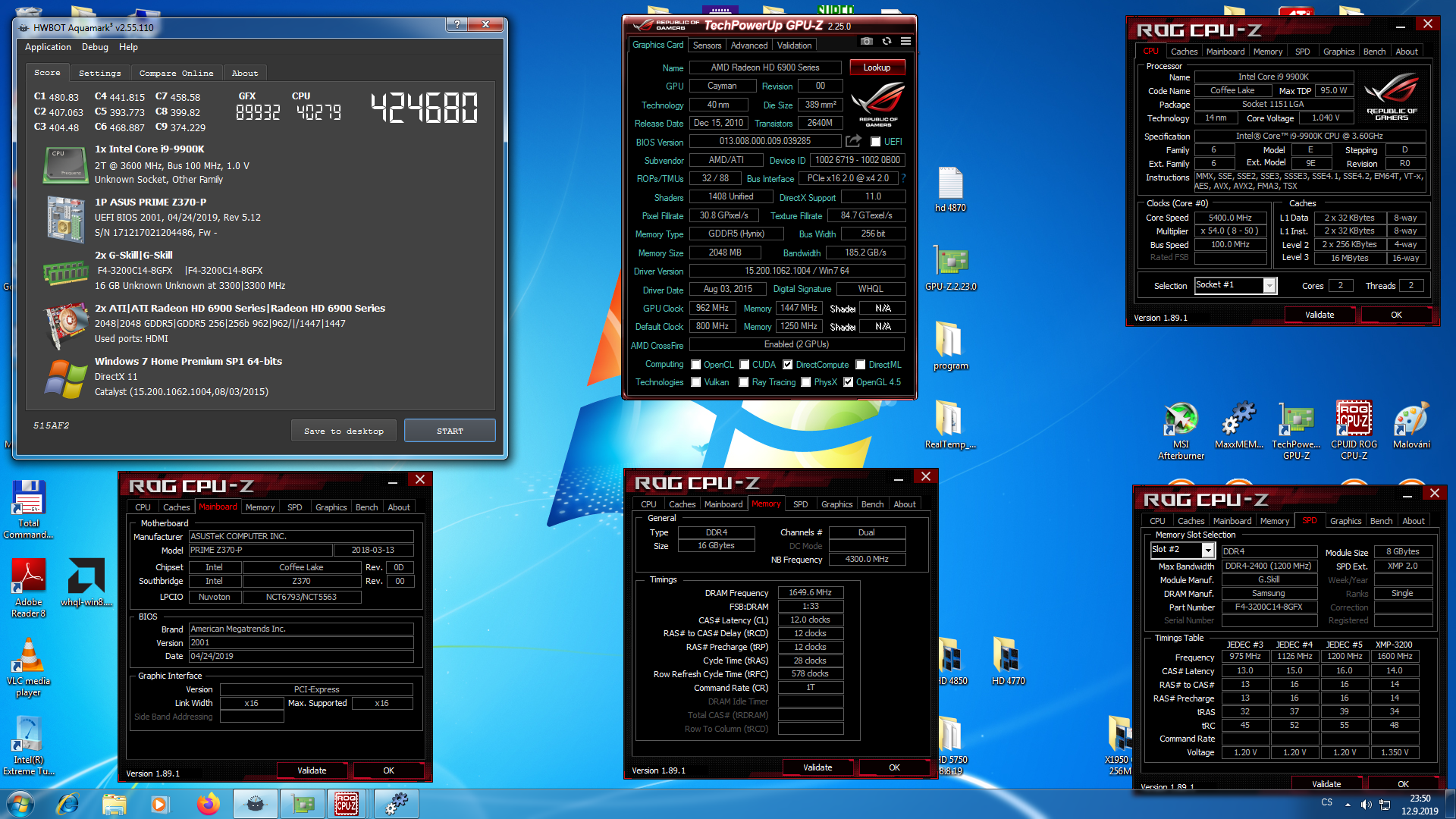Click the Core Speed value 5400.0 MHz
Viewport: 1456px width, 819px height.
[1230, 218]
